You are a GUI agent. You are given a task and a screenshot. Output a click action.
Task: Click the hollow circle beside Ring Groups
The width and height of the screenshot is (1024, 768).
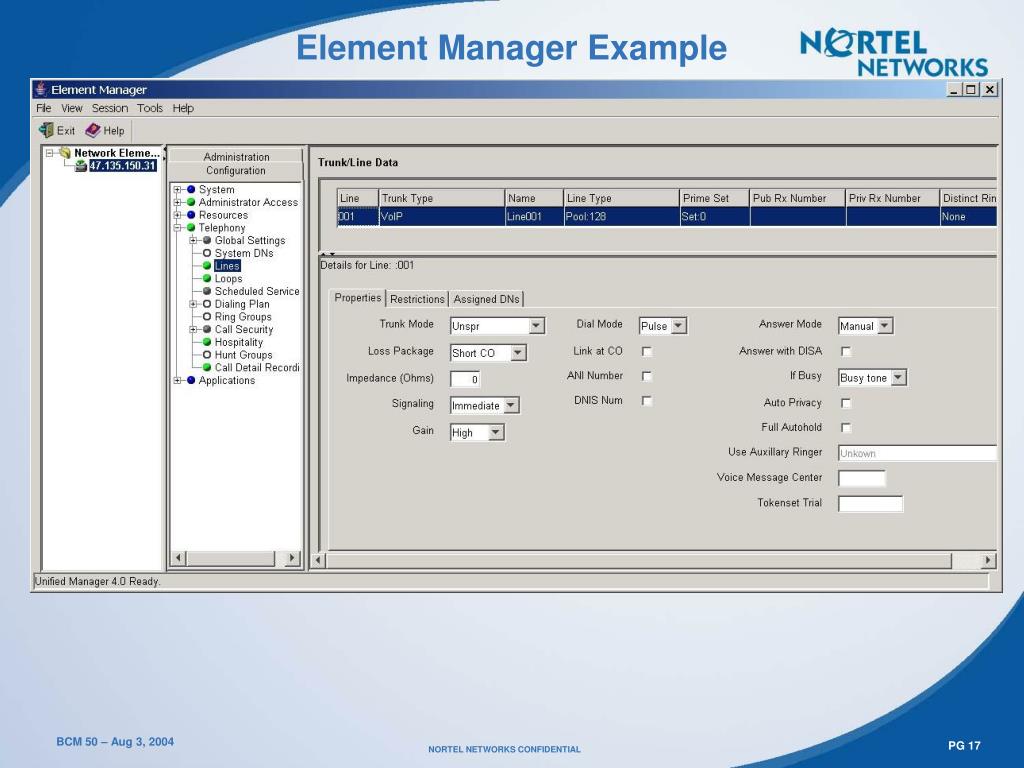tap(207, 317)
